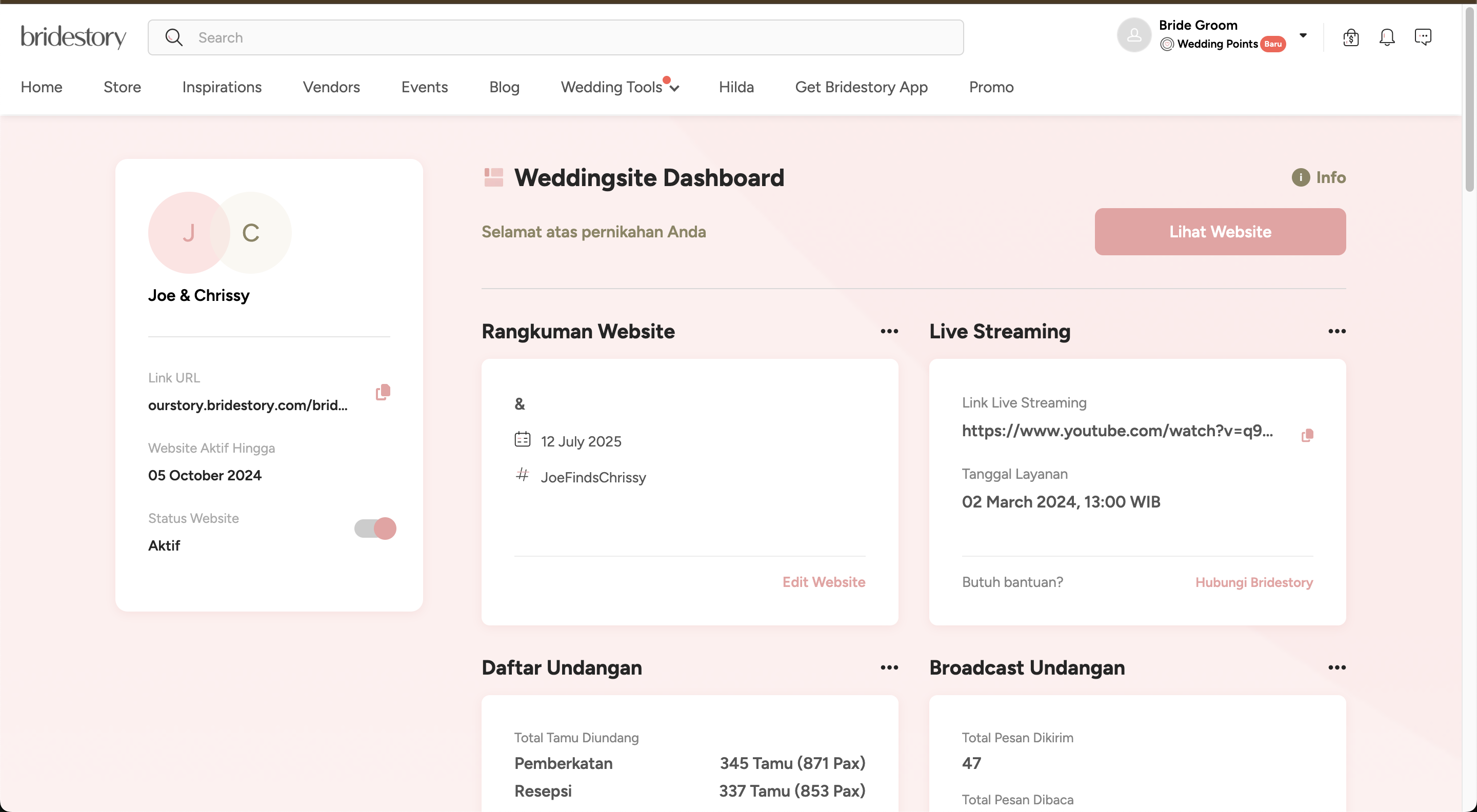1477x812 pixels.
Task: Expand the Bride Groom account dropdown arrow
Action: point(1303,35)
